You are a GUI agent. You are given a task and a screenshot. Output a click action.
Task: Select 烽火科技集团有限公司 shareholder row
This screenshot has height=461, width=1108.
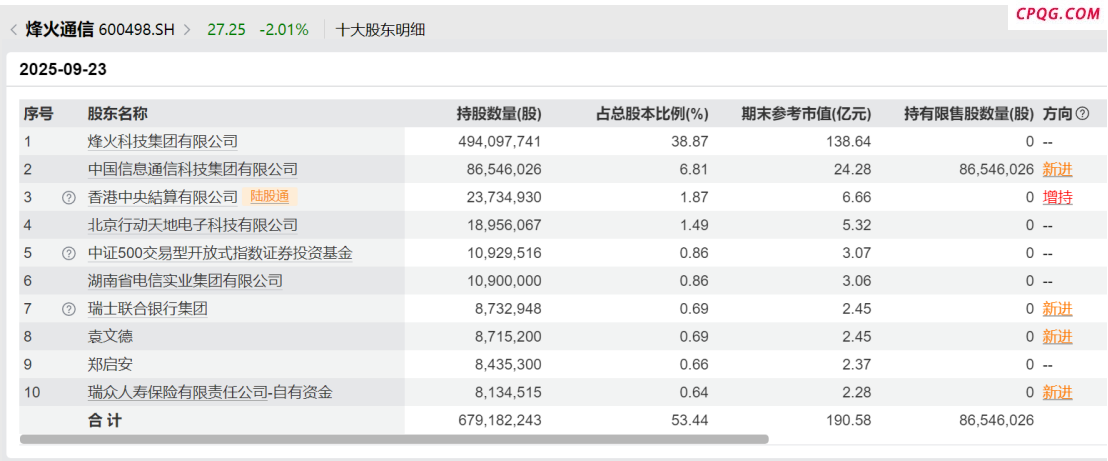pos(162,142)
